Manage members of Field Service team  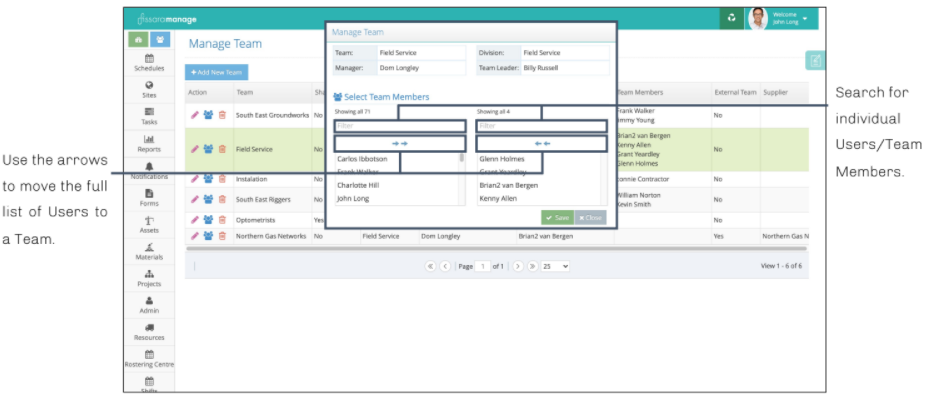point(208,149)
